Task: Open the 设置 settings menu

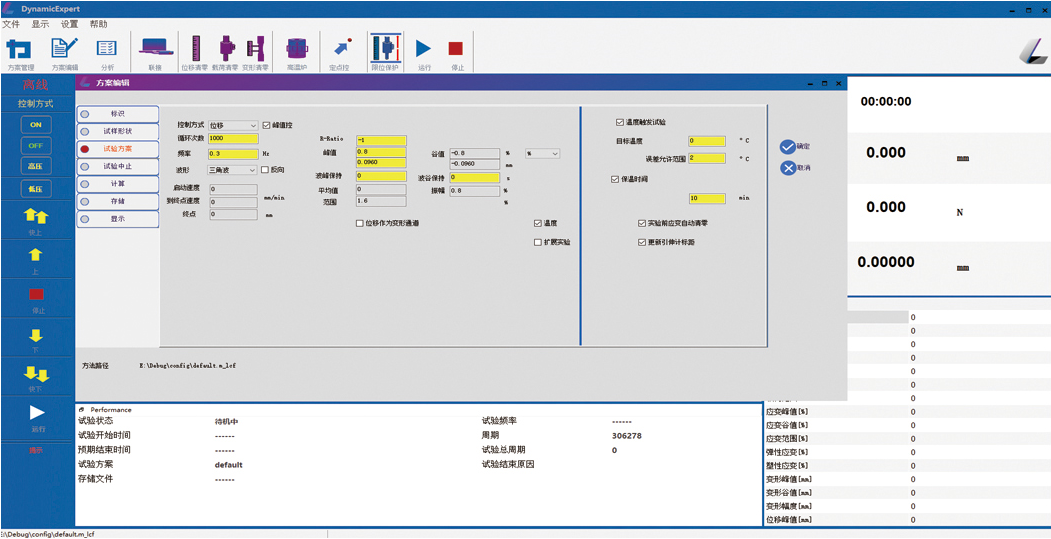Action: (69, 24)
